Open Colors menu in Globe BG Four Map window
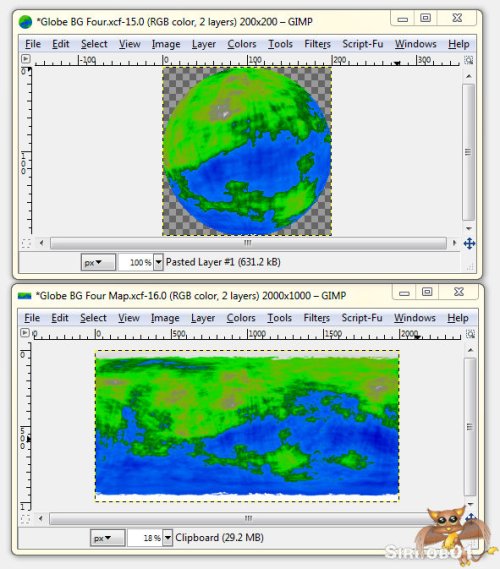This screenshot has height=569, width=500. click(x=241, y=318)
